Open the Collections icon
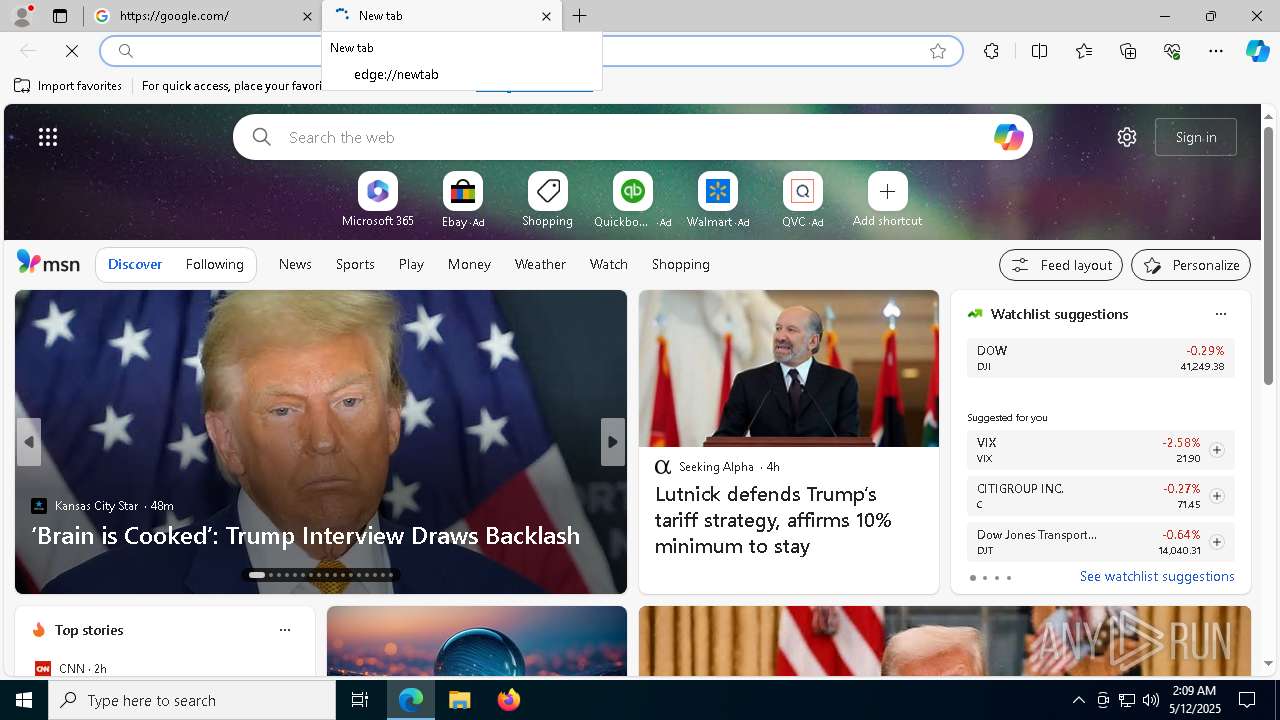Screen dimensions: 1280x720 click(x=1128, y=51)
